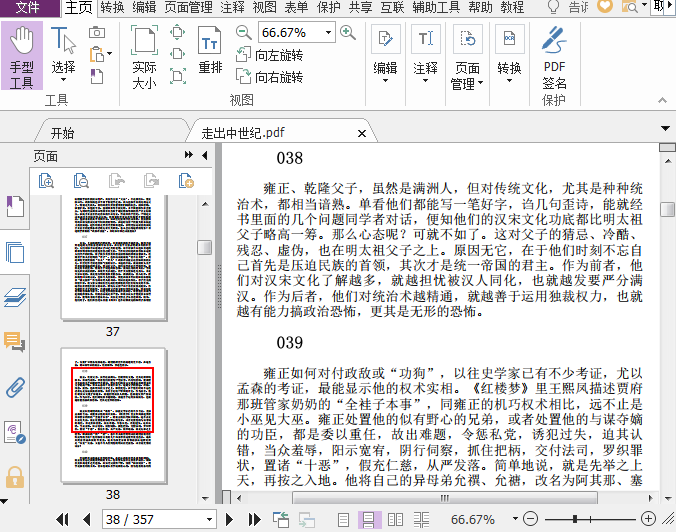Open the comments panel in sidebar

click(x=15, y=342)
